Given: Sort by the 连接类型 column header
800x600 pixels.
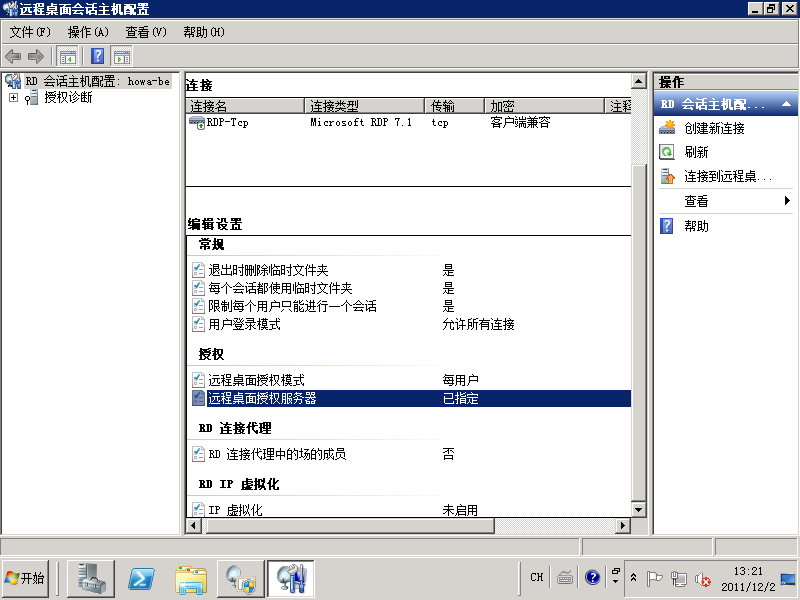Looking at the screenshot, I should tap(364, 106).
